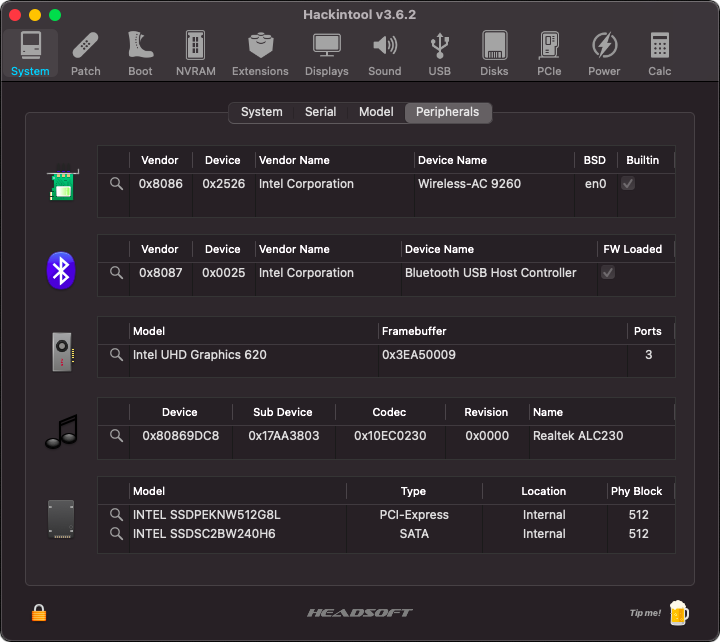Image resolution: width=720 pixels, height=642 pixels.
Task: Click the Tip me! text
Action: tap(645, 613)
